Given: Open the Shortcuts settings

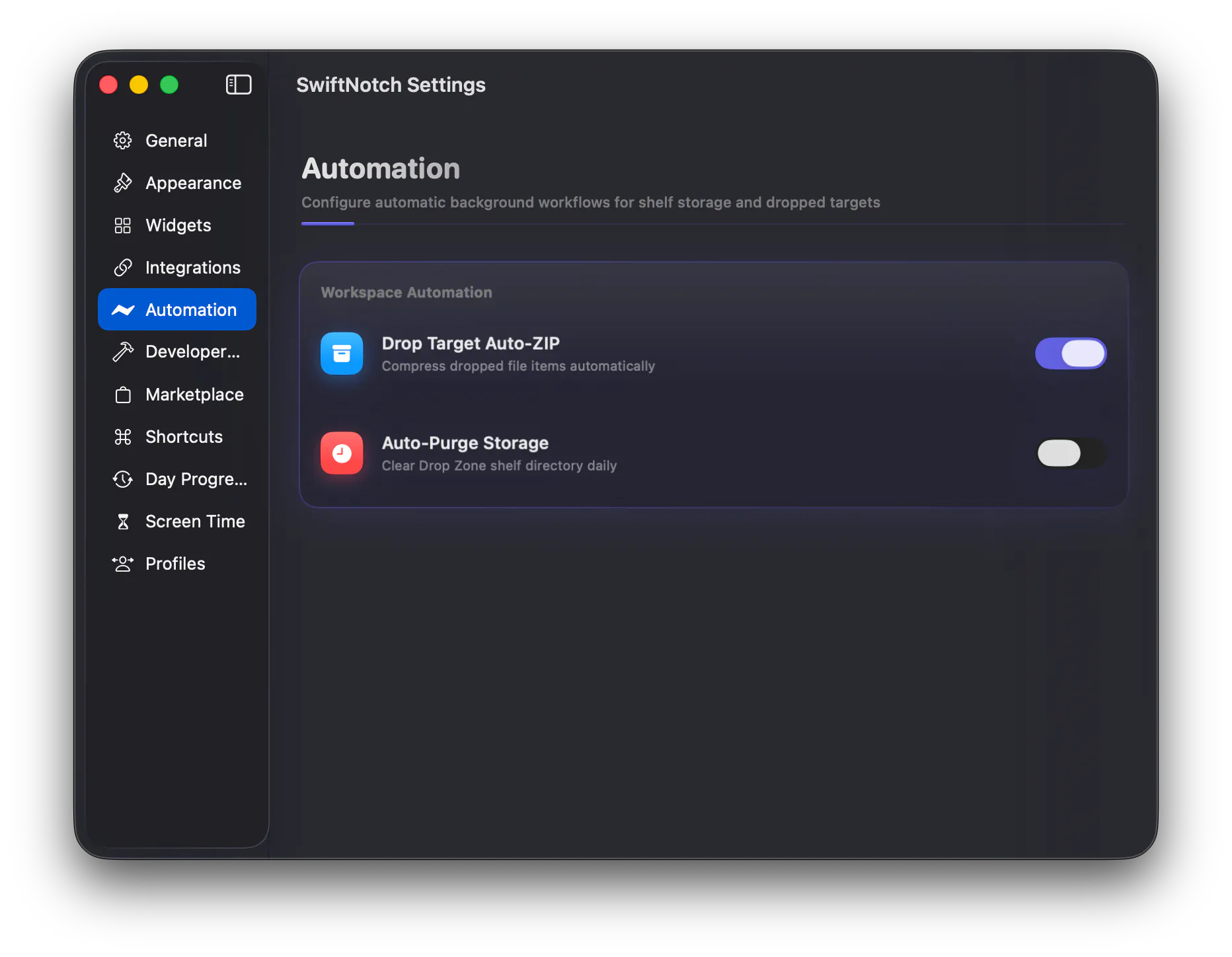Looking at the screenshot, I should point(177,437).
